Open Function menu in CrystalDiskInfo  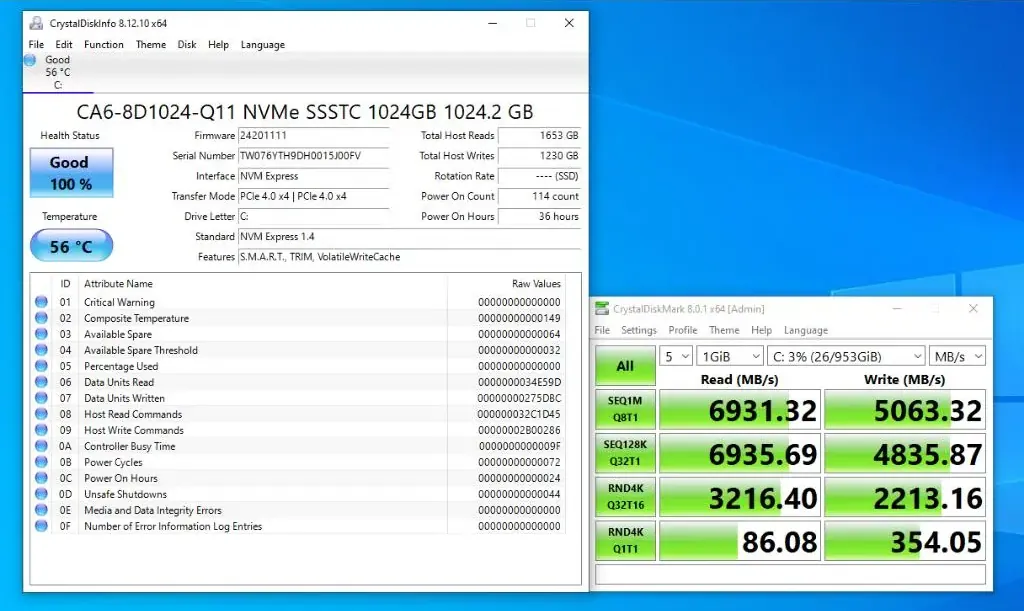104,44
